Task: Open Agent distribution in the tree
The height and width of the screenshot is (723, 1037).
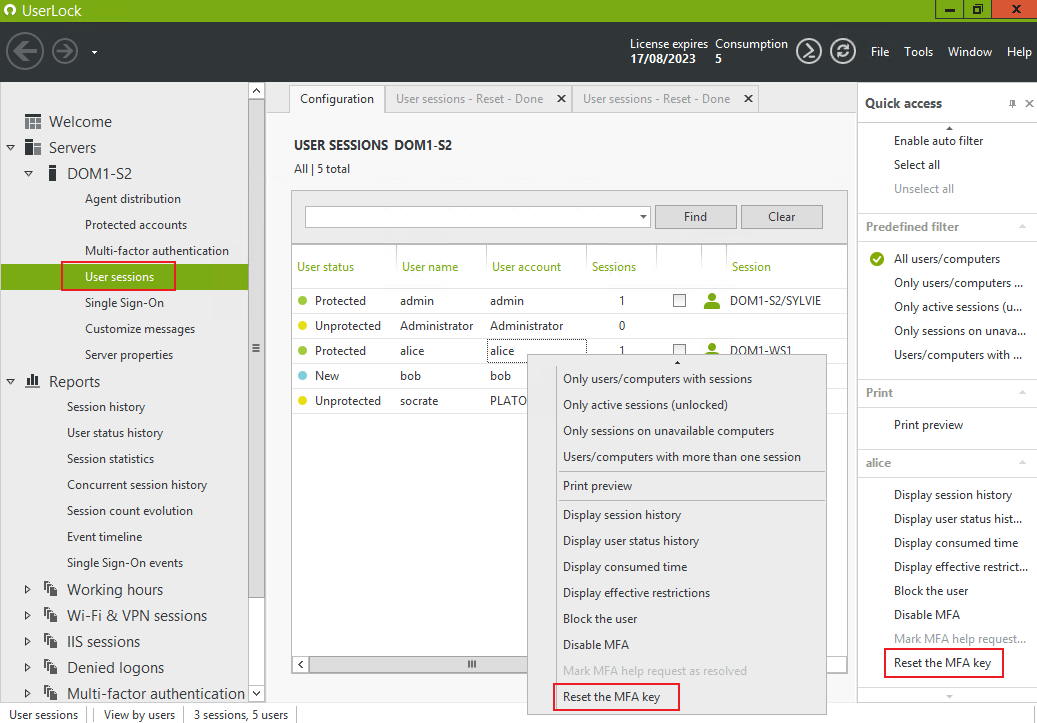Action: [132, 199]
